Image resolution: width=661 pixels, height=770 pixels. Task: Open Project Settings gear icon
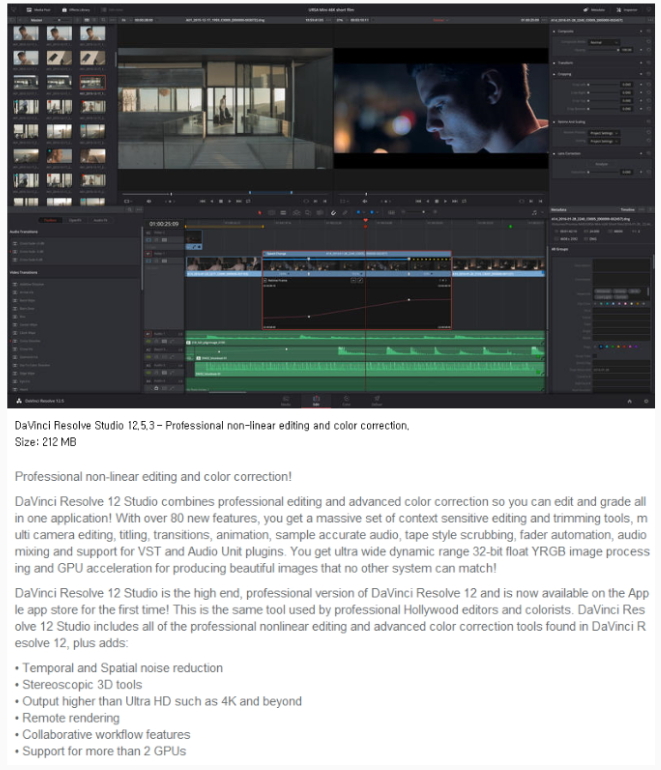pos(646,401)
